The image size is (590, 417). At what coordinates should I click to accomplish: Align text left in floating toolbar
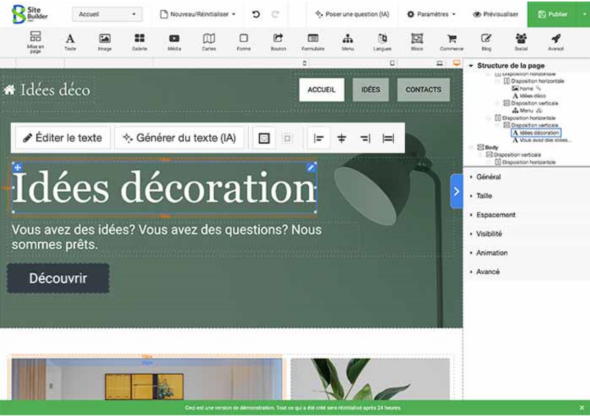pyautogui.click(x=318, y=138)
